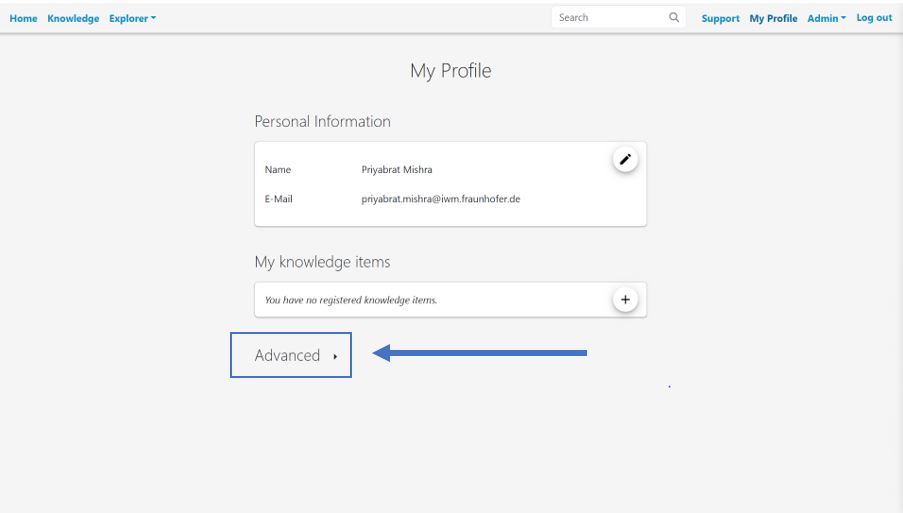Open the Admin dropdown menu
This screenshot has height=513, width=903.
click(x=826, y=18)
